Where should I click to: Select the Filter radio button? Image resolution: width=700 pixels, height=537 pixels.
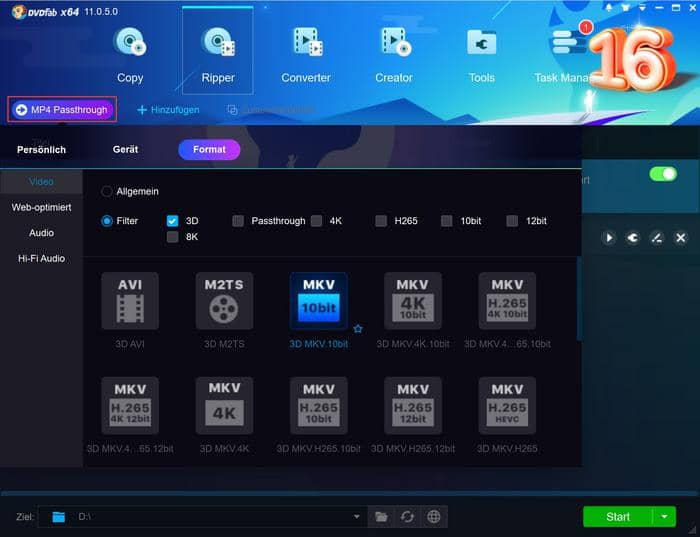(x=107, y=221)
